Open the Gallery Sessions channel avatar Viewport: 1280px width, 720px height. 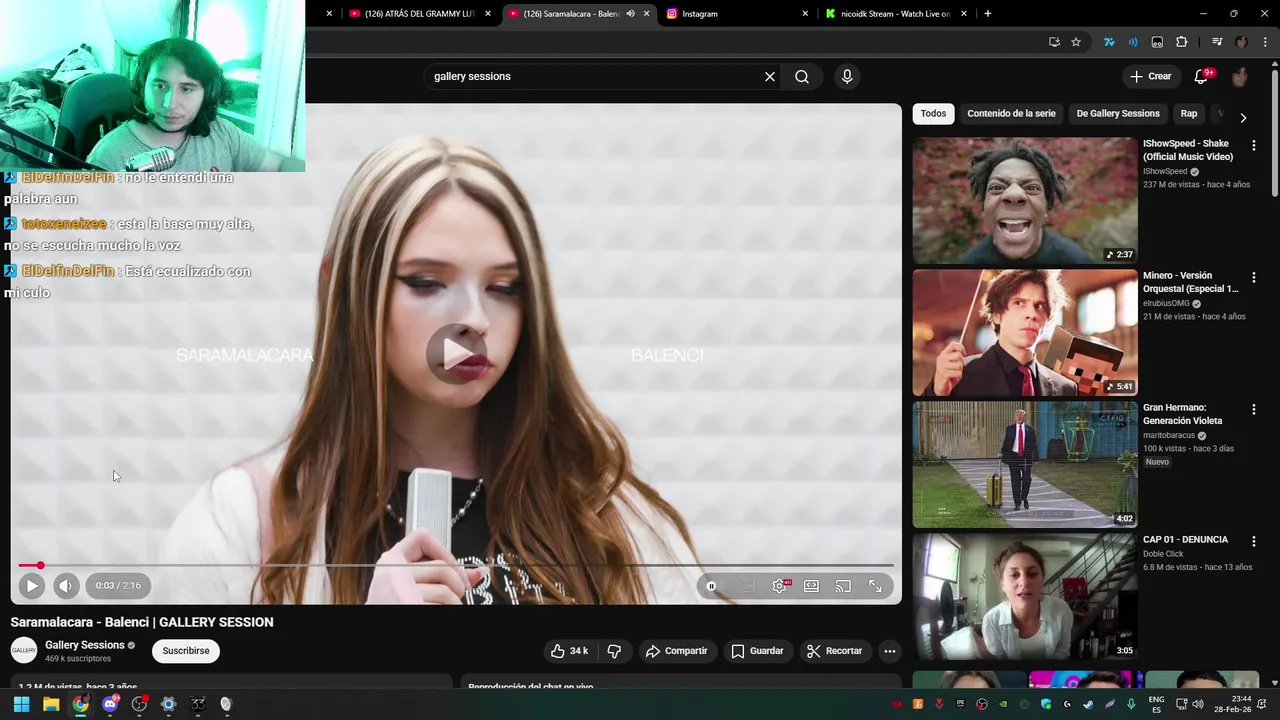tap(24, 651)
